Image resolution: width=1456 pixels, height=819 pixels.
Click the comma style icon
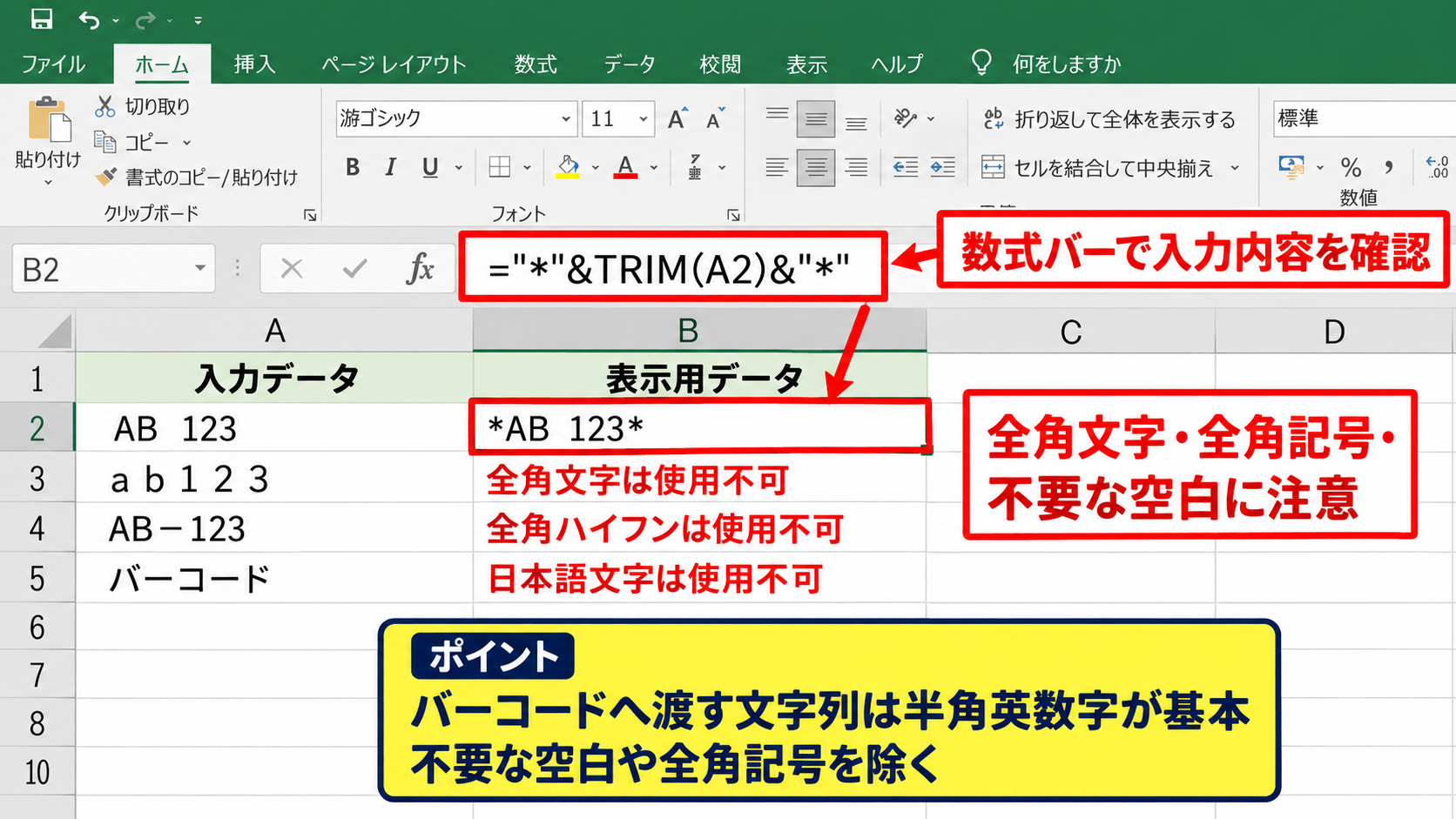click(1389, 167)
